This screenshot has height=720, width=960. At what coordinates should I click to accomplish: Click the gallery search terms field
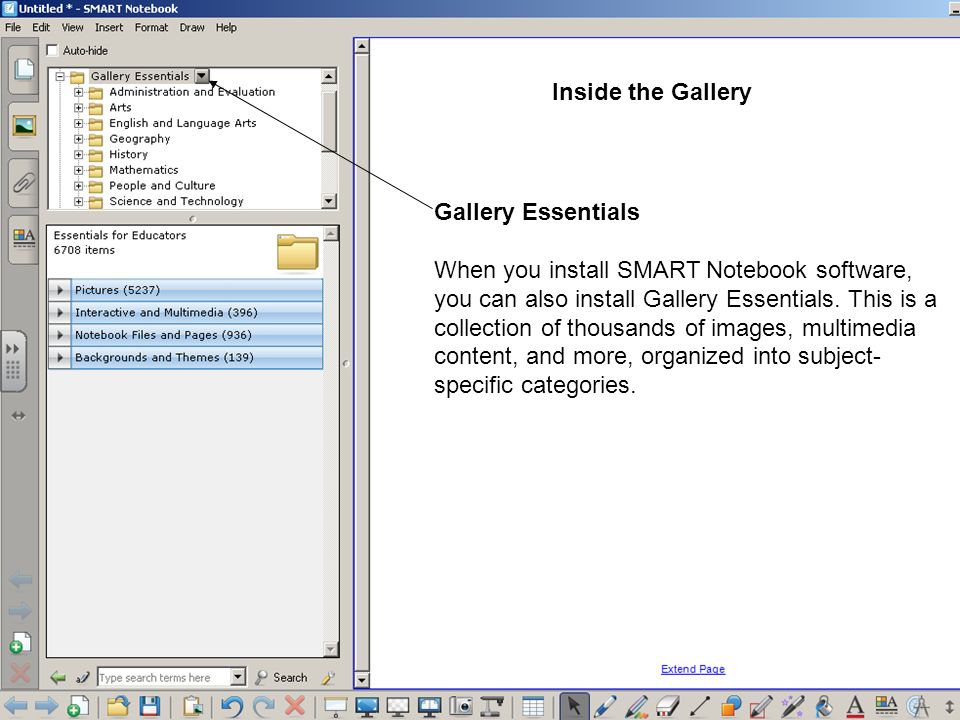click(x=163, y=677)
